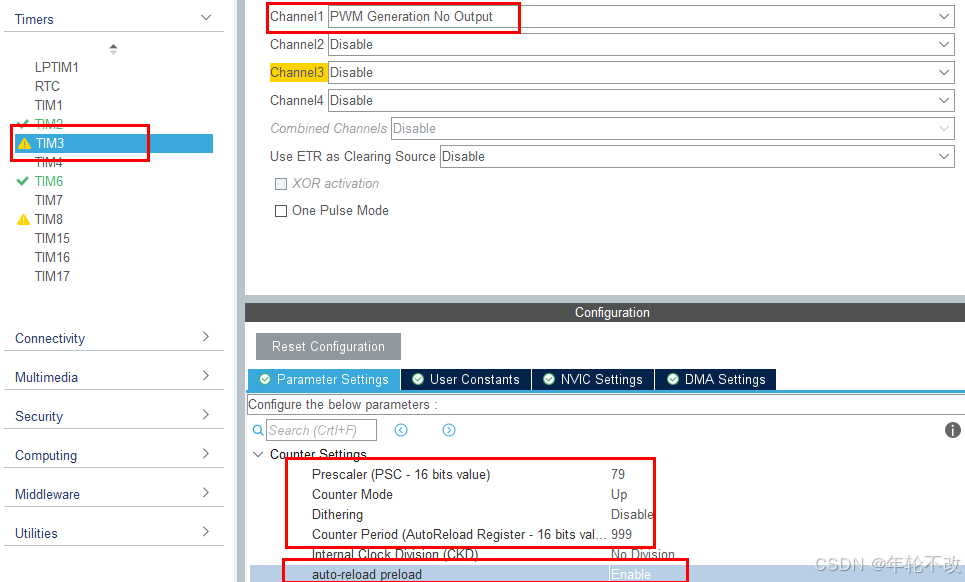Click the green checkmark beside TIM6
The image size is (965, 582).
coord(23,181)
